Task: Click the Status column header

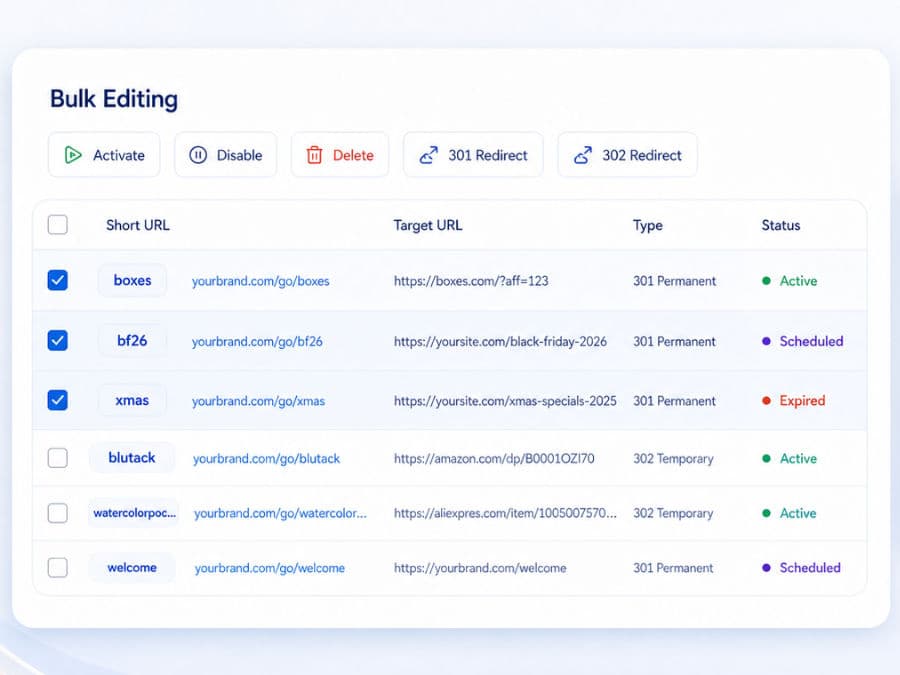Action: [781, 225]
